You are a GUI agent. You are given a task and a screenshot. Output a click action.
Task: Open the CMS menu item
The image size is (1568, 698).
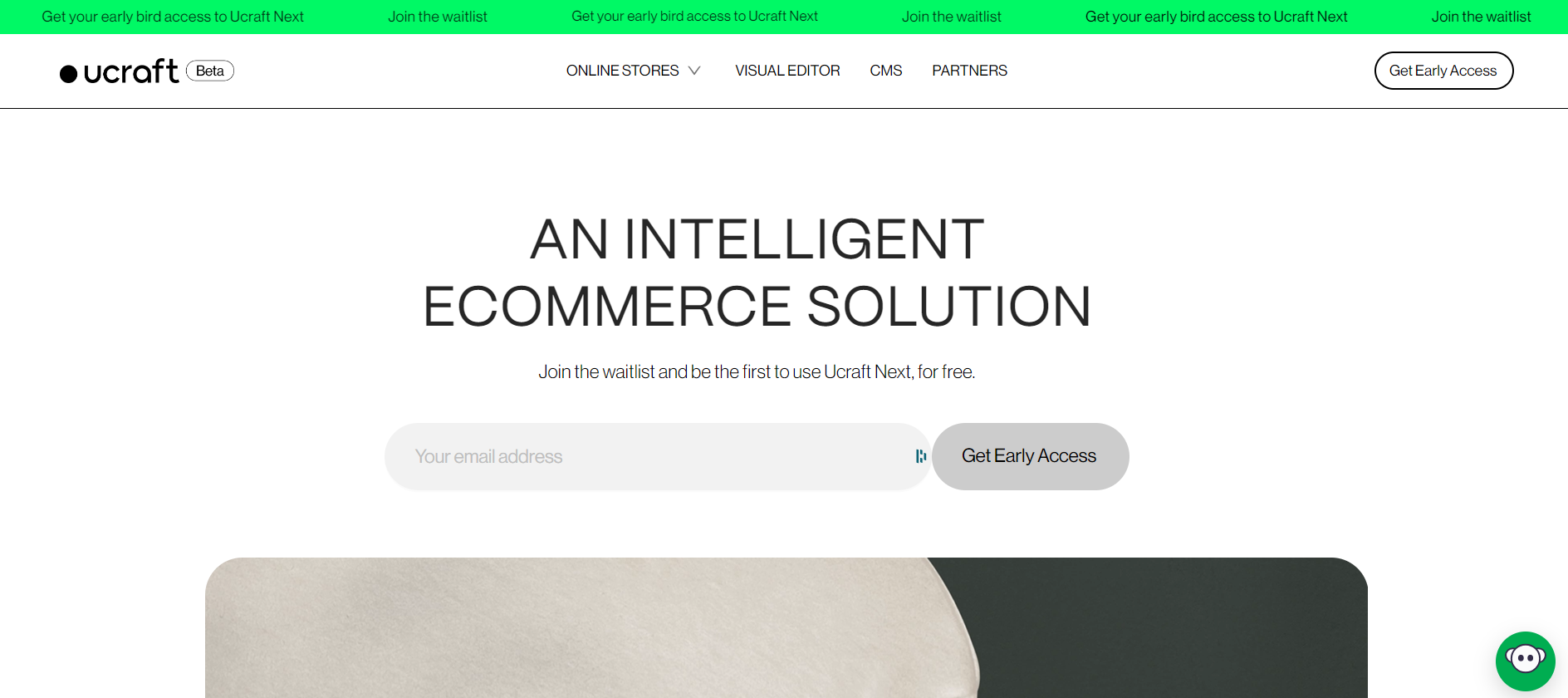(x=885, y=71)
